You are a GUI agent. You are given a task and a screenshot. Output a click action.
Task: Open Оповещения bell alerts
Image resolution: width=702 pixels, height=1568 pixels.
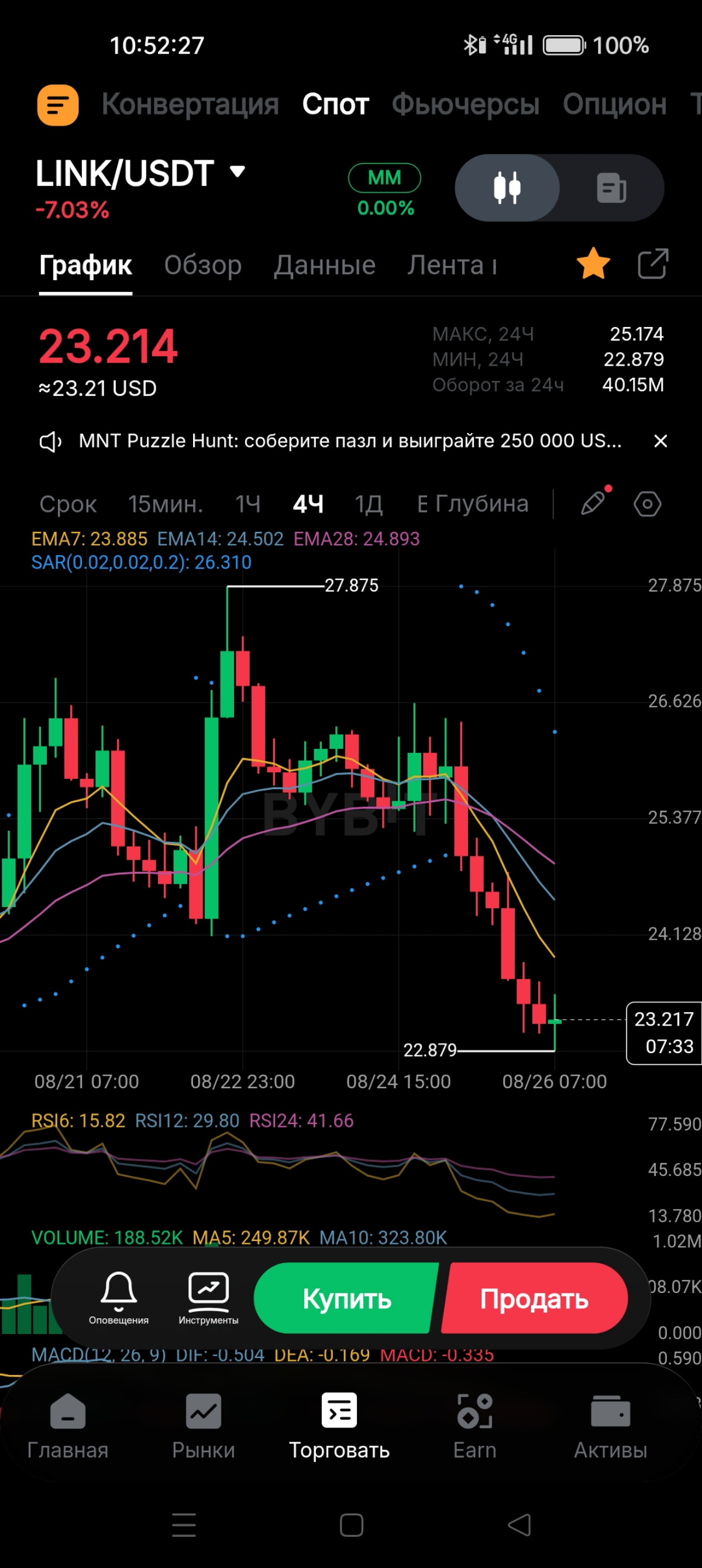click(119, 1297)
